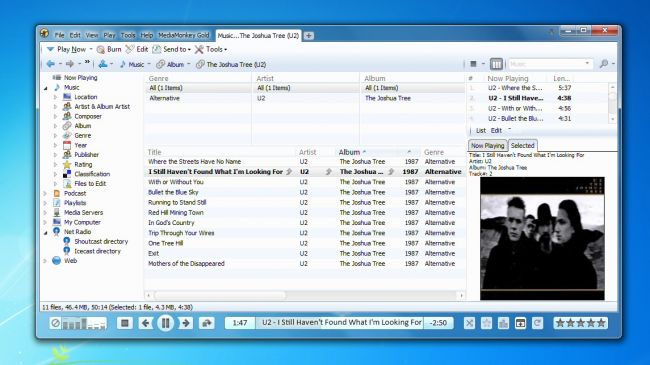Toggle the equalizer icon in player bar
Screen dimensions: 650x365
point(503,323)
